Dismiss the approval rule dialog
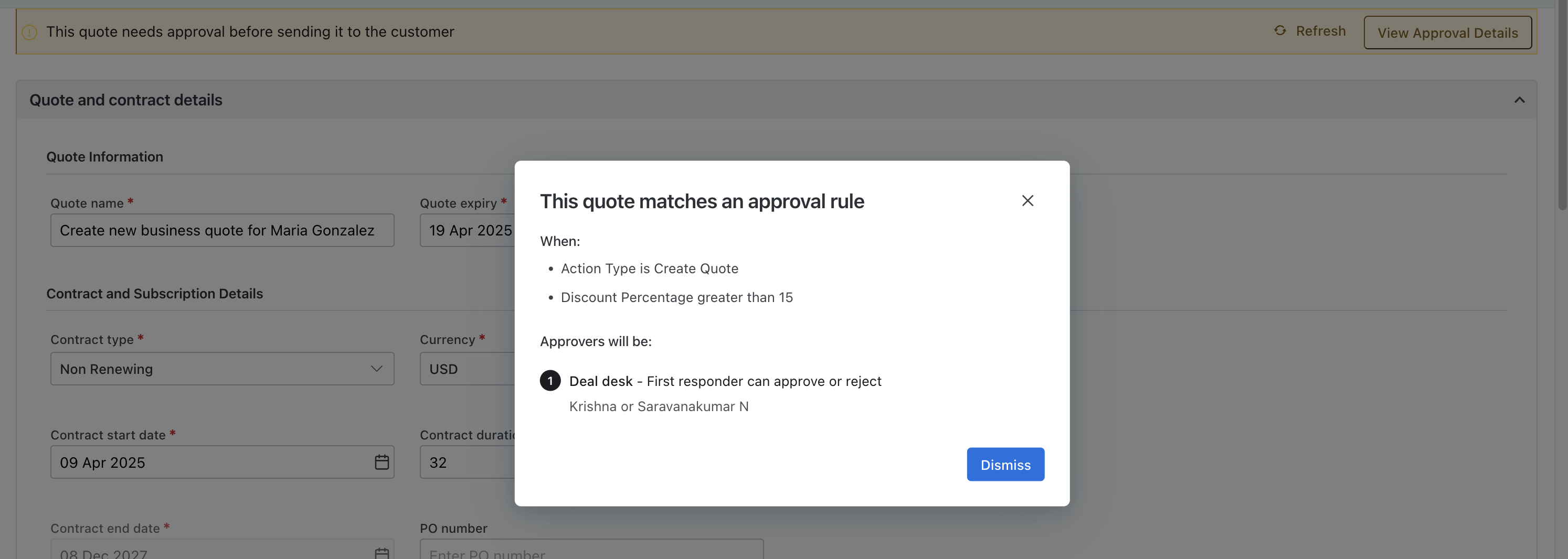Screen dimensions: 1568x559 [1005, 465]
